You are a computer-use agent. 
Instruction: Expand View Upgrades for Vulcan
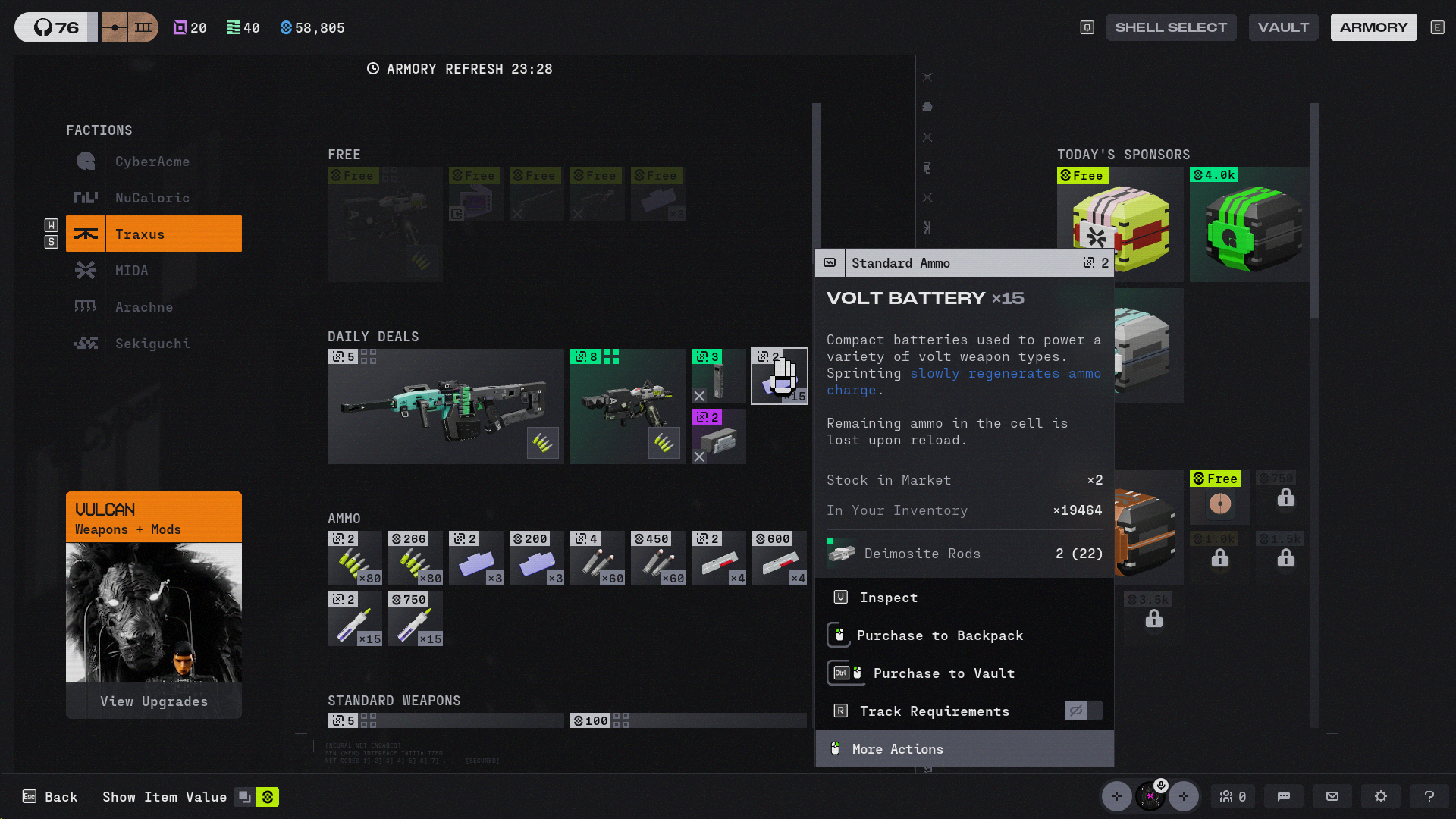pos(154,701)
